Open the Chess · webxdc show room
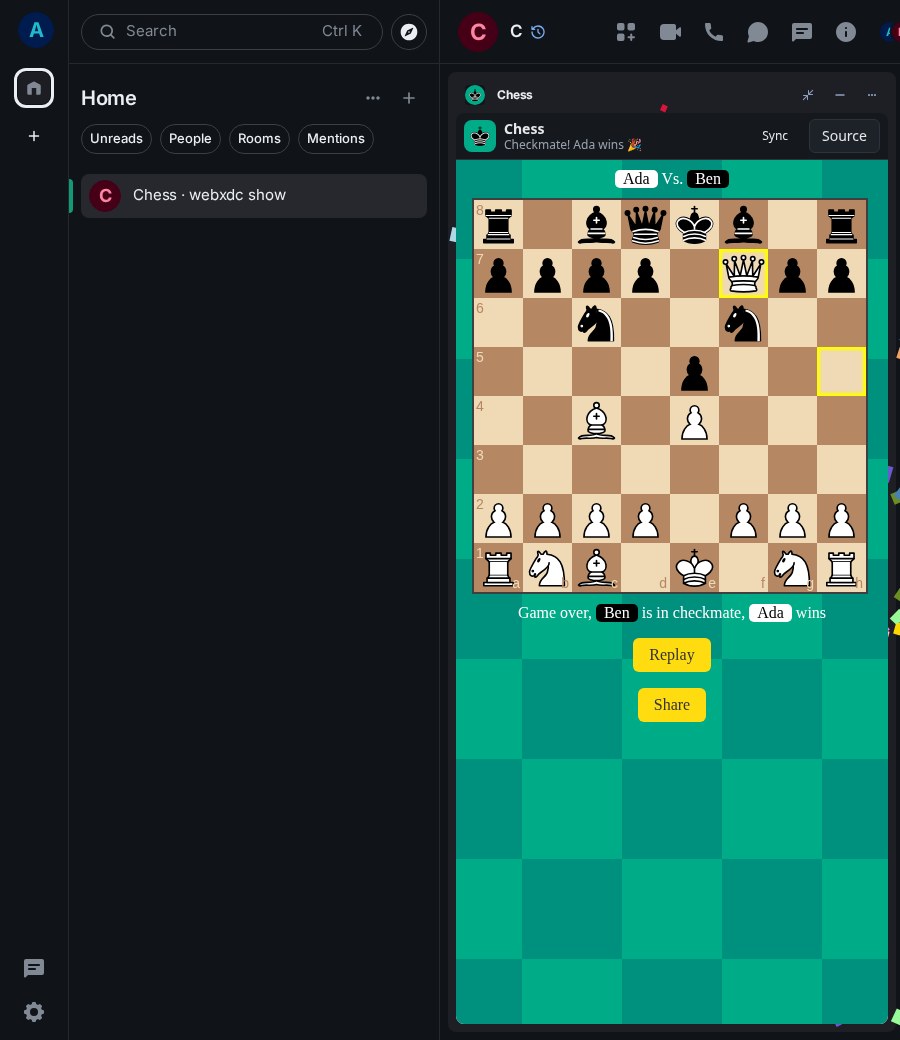The width and height of the screenshot is (900, 1040). point(253,196)
